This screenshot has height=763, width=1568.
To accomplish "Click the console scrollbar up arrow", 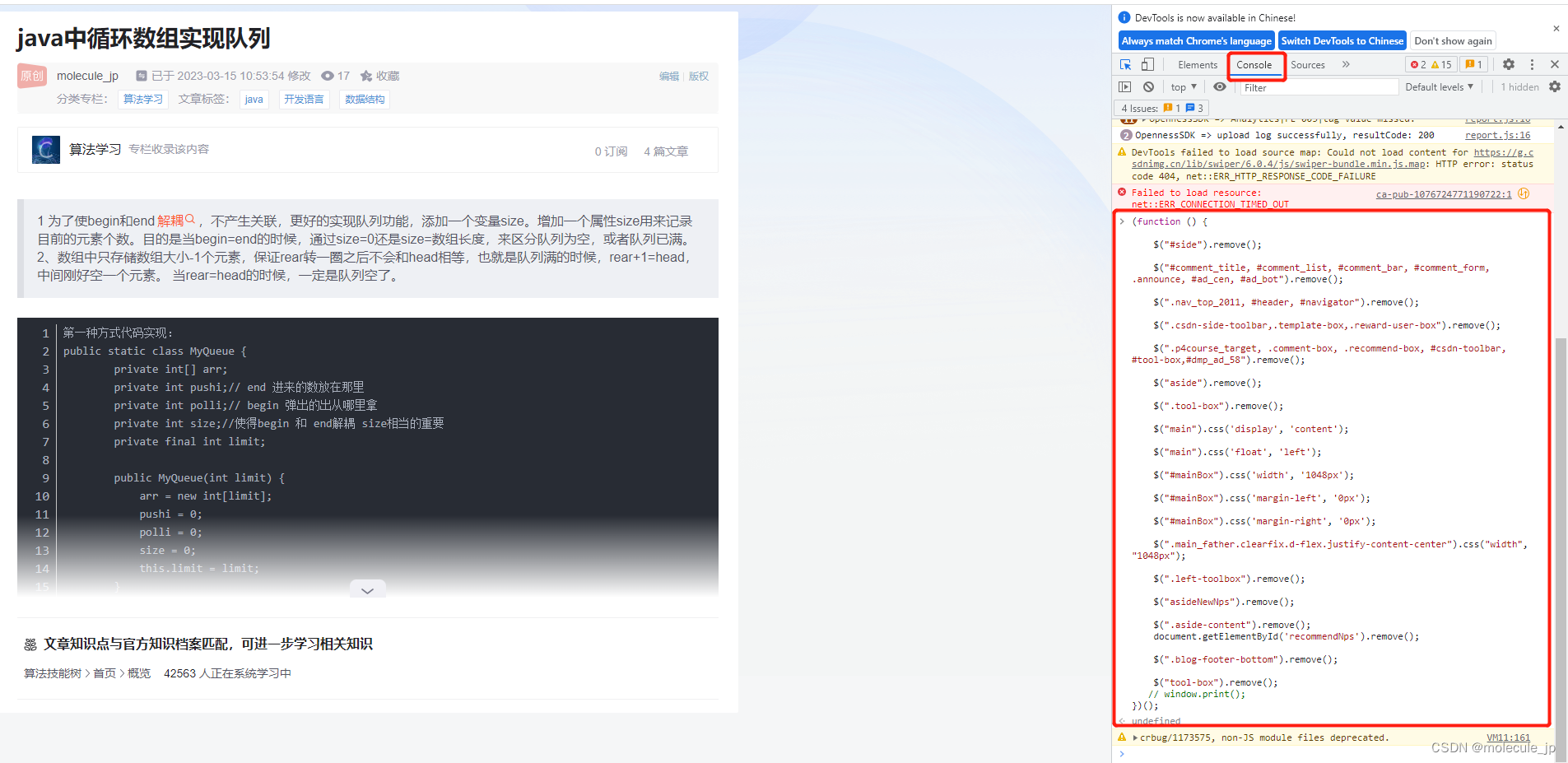I will pos(1561,128).
